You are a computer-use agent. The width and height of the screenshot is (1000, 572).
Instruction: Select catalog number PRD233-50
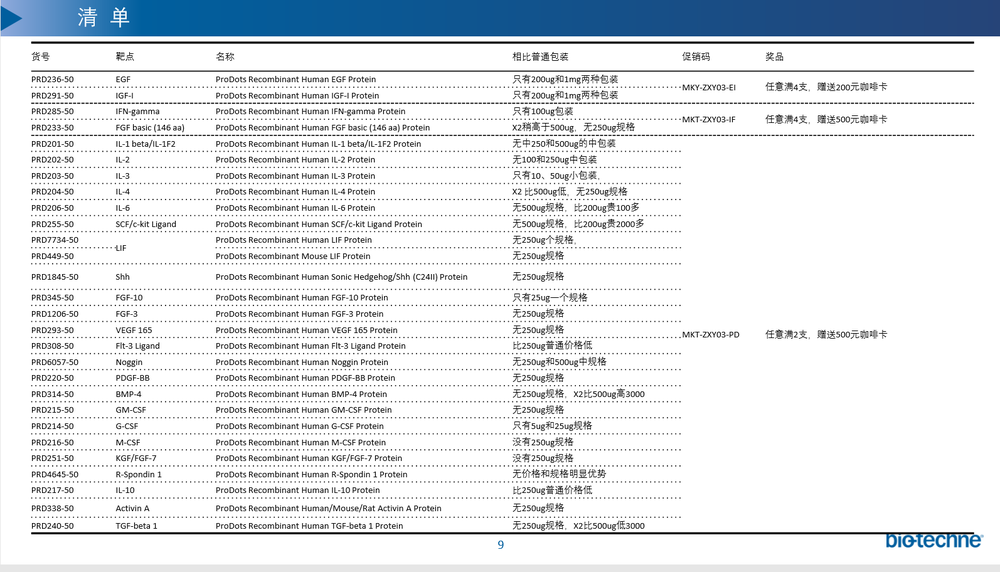pyautogui.click(x=52, y=128)
